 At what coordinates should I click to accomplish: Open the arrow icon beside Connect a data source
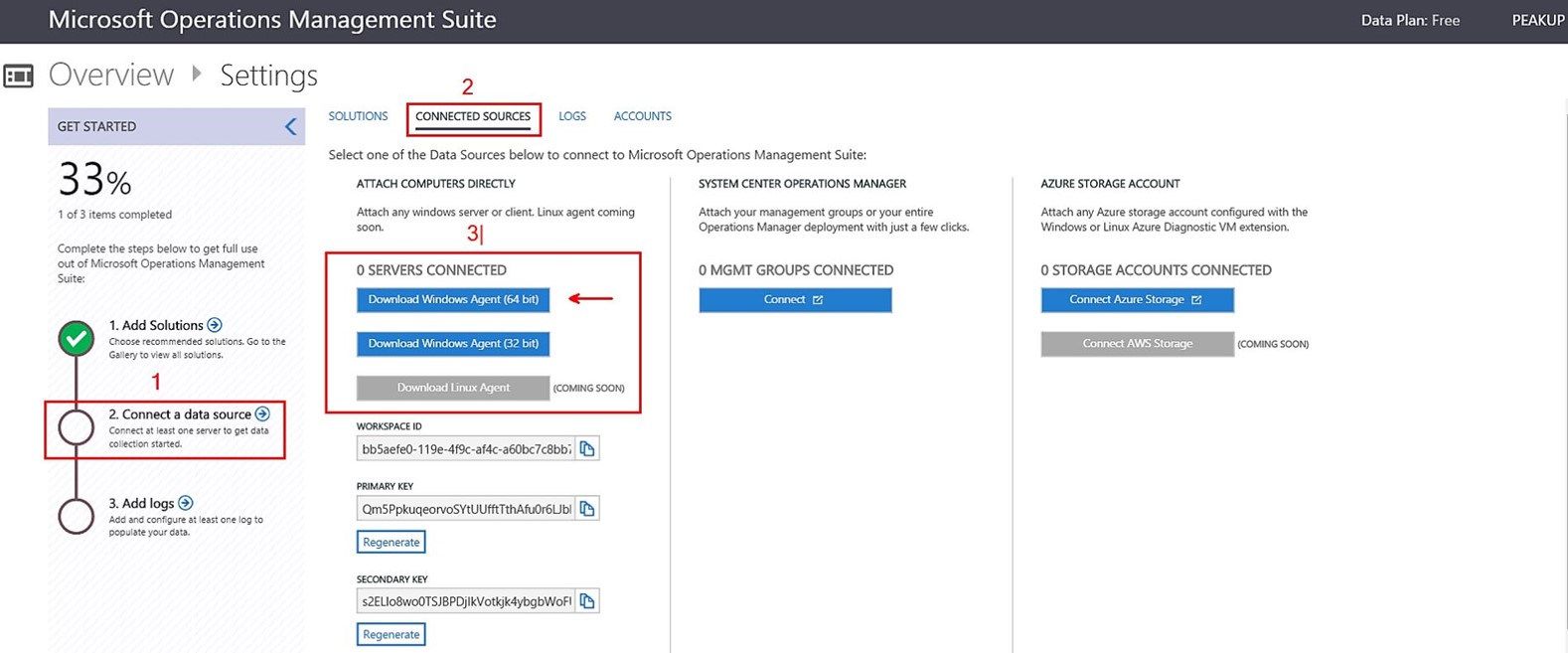[262, 413]
